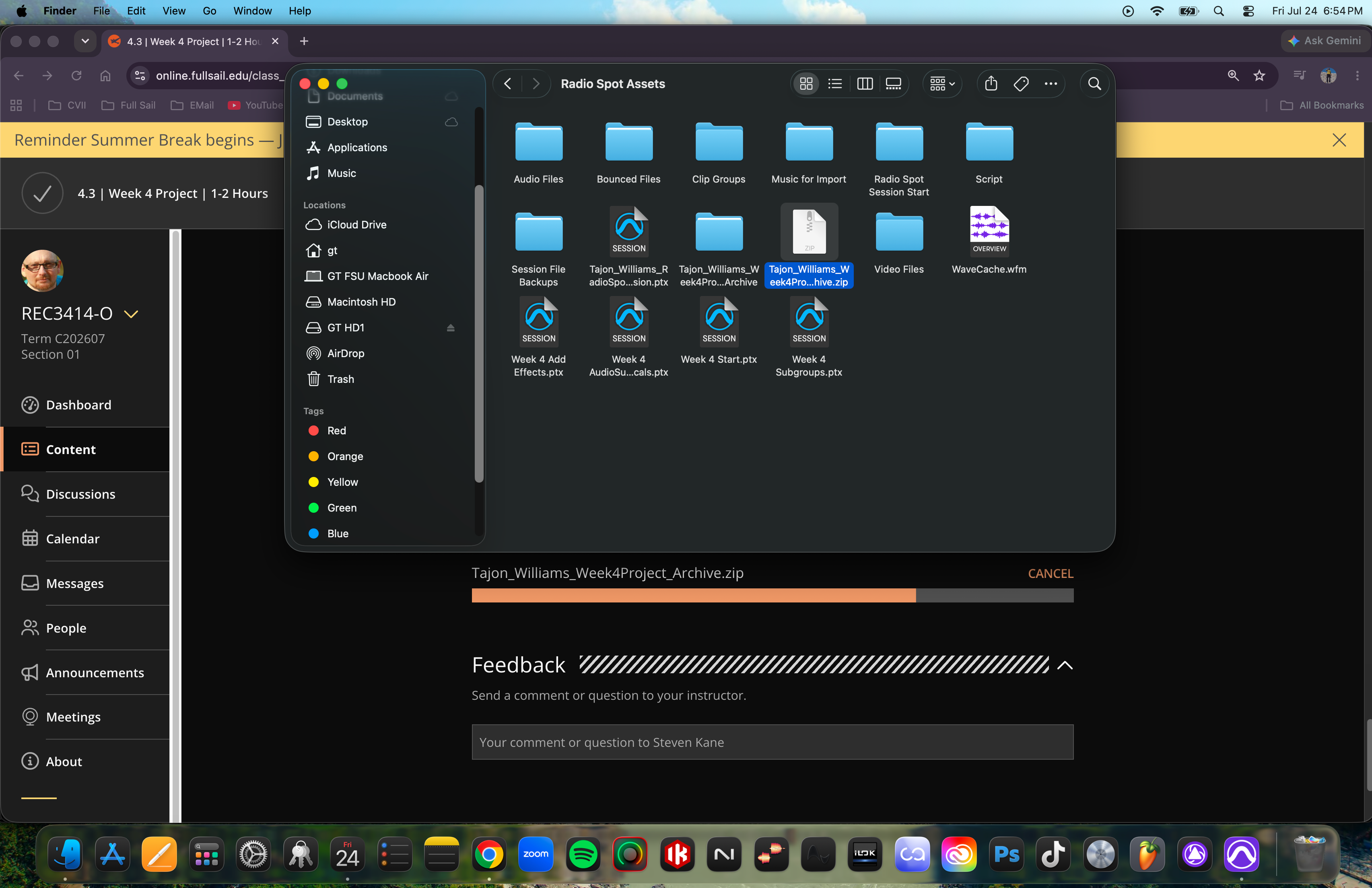The height and width of the screenshot is (888, 1372).
Task: Switch Finder to column view
Action: point(864,84)
